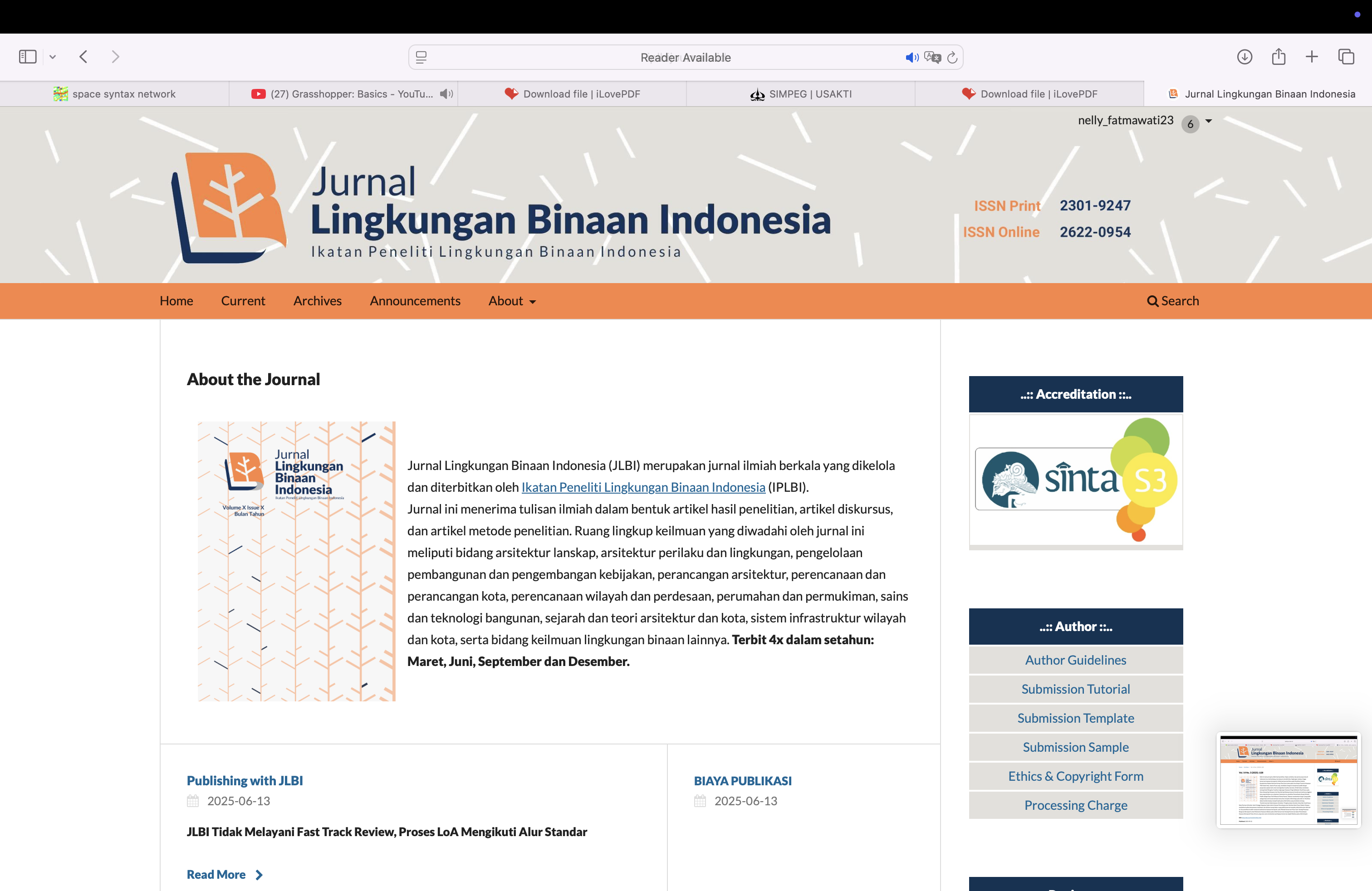Open the Share sheet icon
This screenshot has height=891, width=1372.
[1278, 56]
